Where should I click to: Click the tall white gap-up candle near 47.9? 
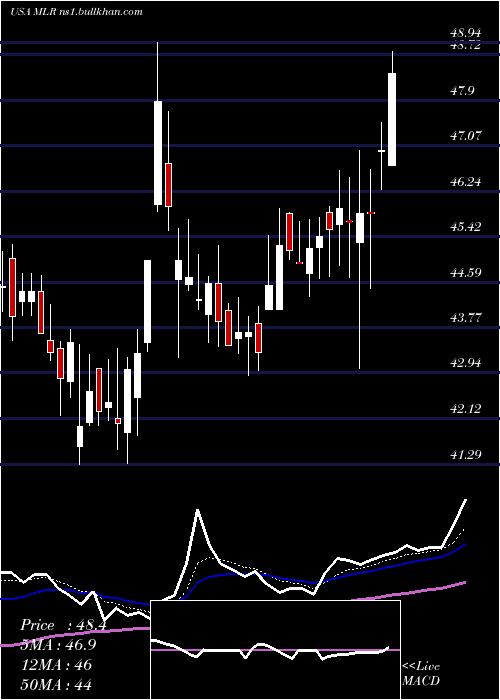click(x=158, y=153)
